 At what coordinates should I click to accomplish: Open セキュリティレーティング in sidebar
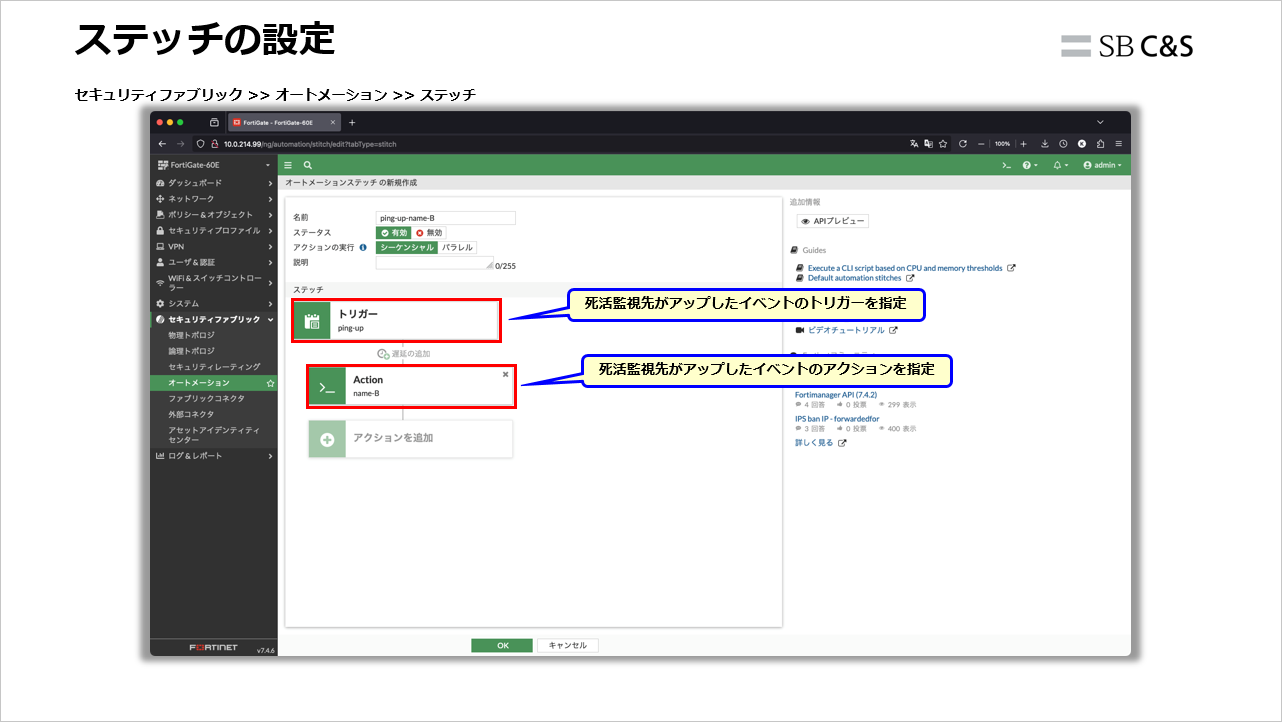[214, 367]
